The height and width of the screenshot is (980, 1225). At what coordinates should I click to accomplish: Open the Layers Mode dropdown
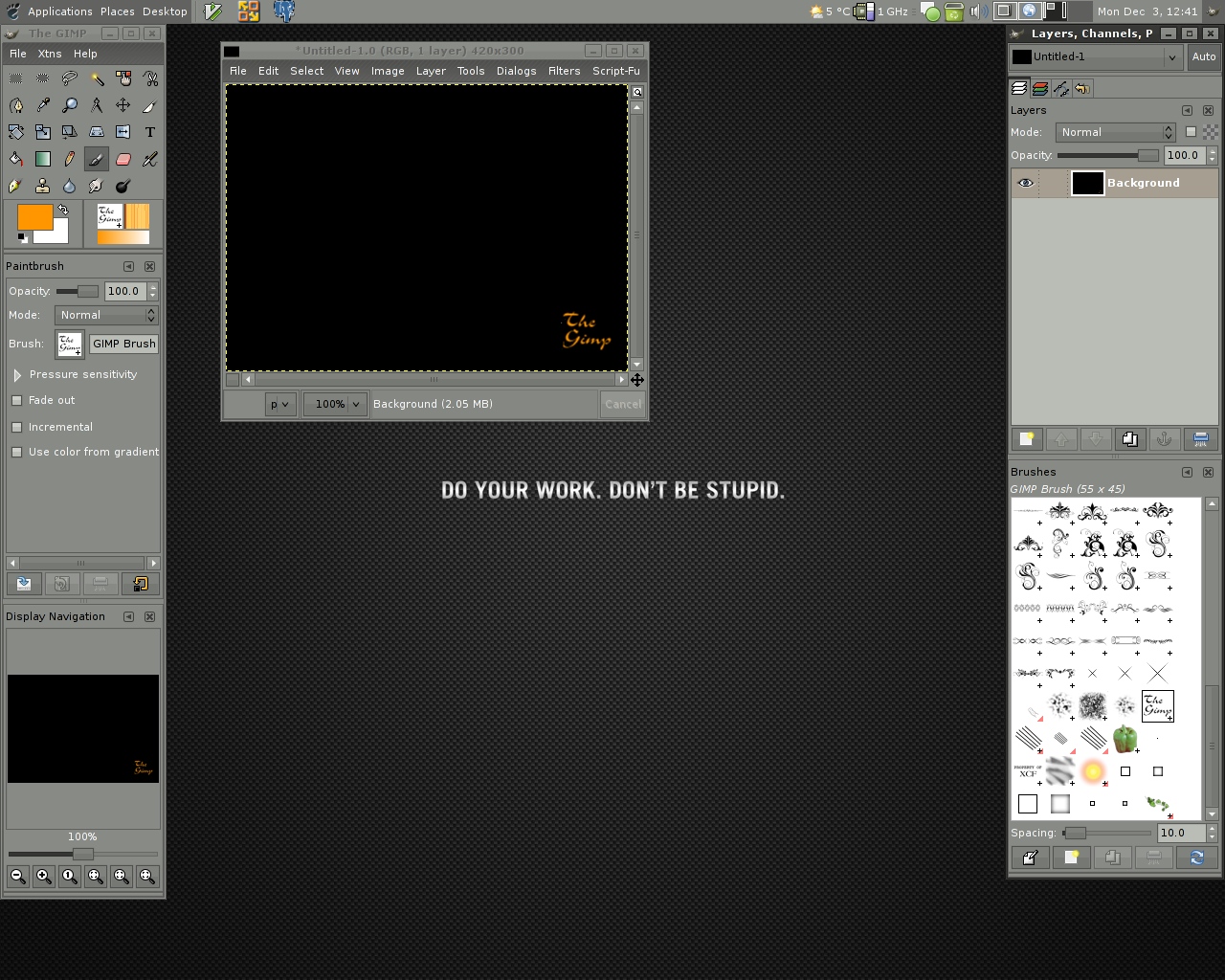1115,132
